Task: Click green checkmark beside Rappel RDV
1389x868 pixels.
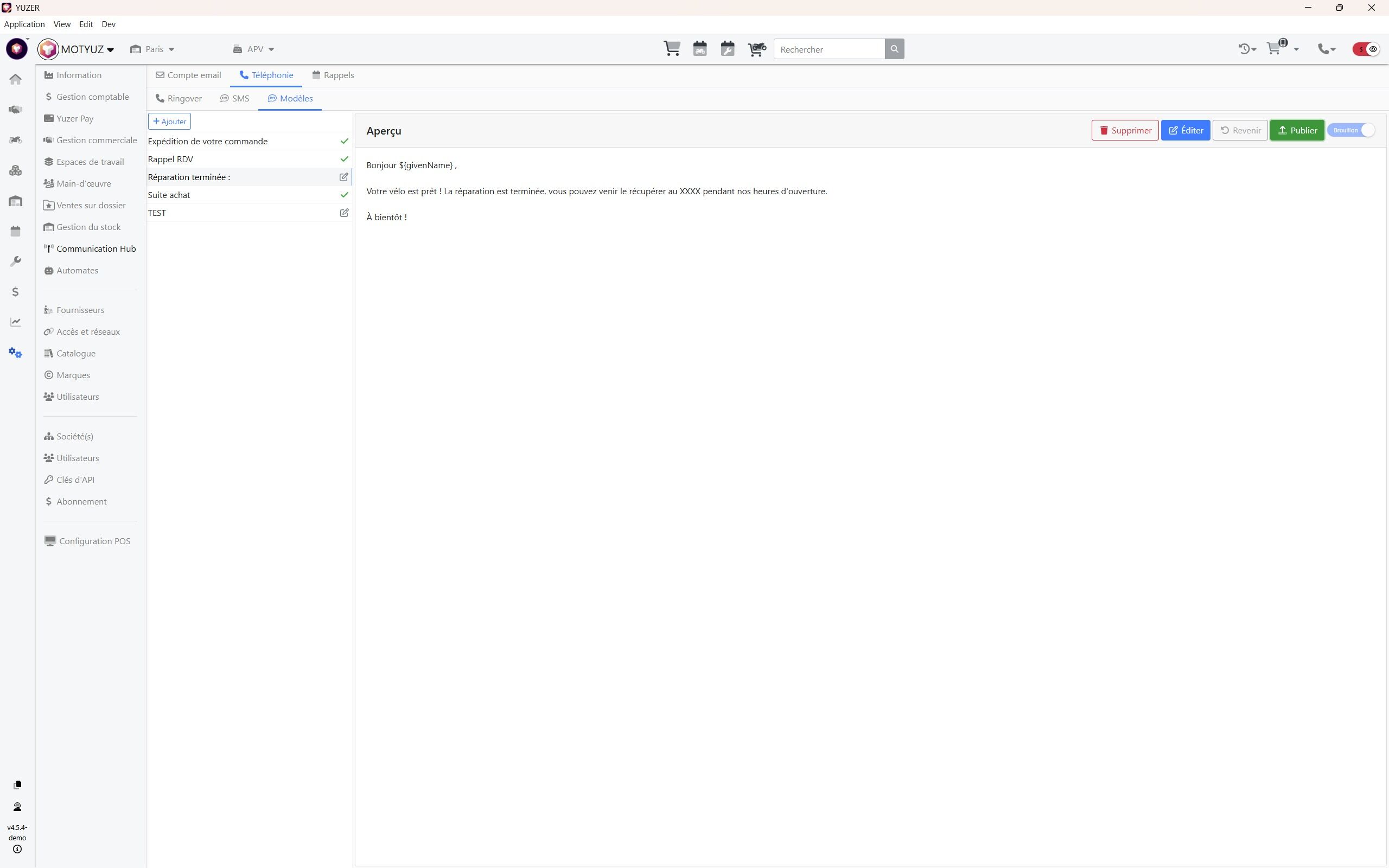Action: coord(344,159)
